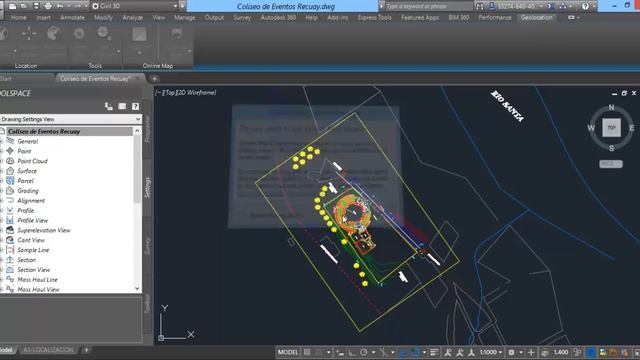The height and width of the screenshot is (360, 640).
Task: Select the Point Cloud tree item
Action: point(32,161)
